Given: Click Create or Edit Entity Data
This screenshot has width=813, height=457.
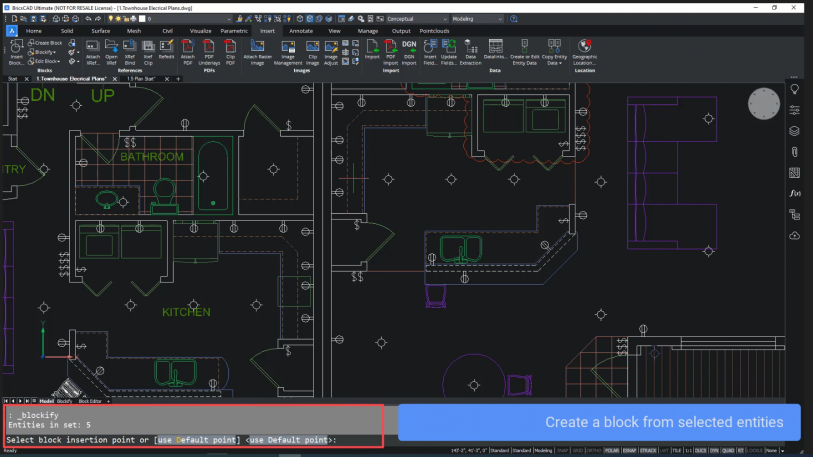Looking at the screenshot, I should 525,52.
